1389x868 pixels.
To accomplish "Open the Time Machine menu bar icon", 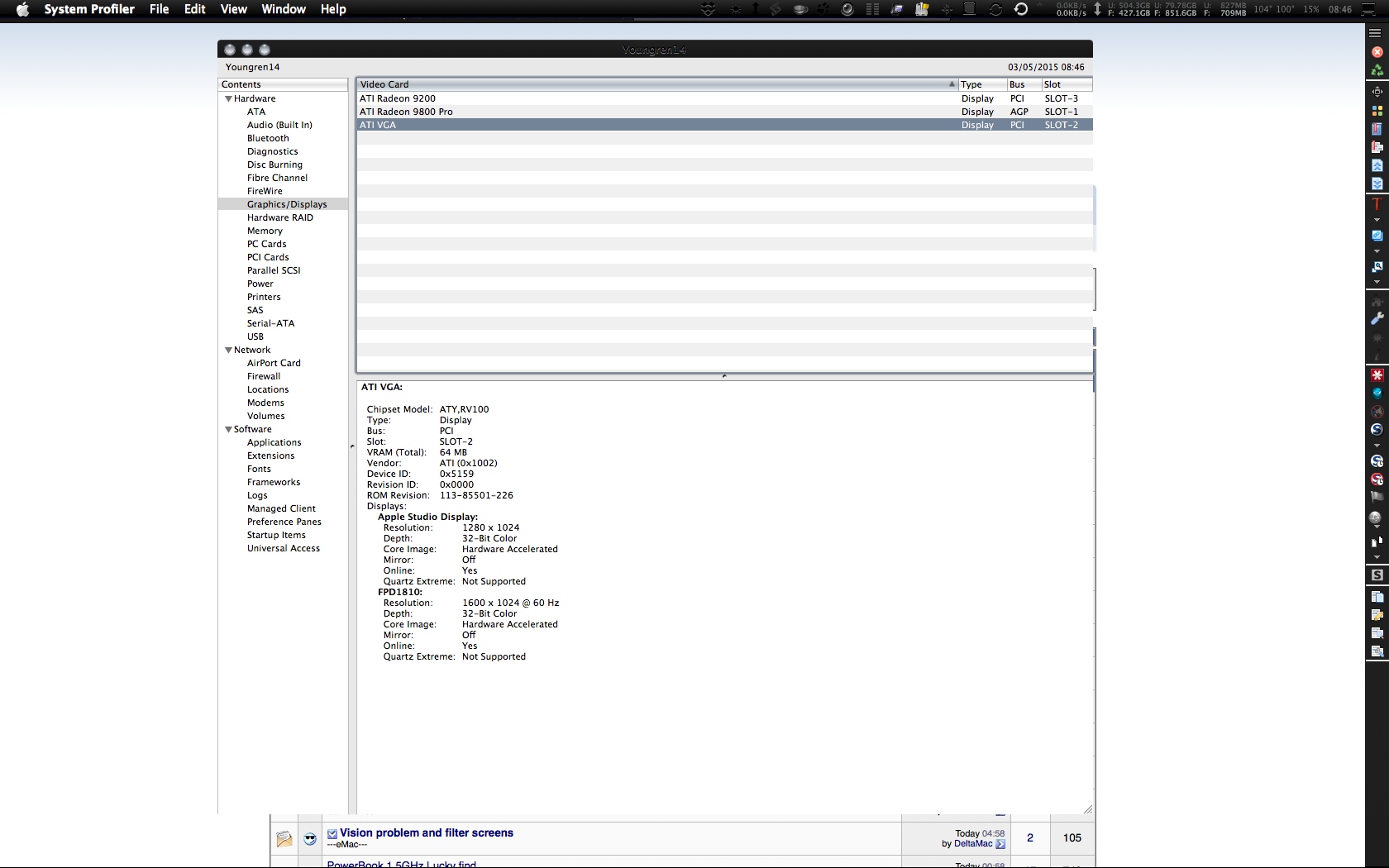I will point(1021,9).
